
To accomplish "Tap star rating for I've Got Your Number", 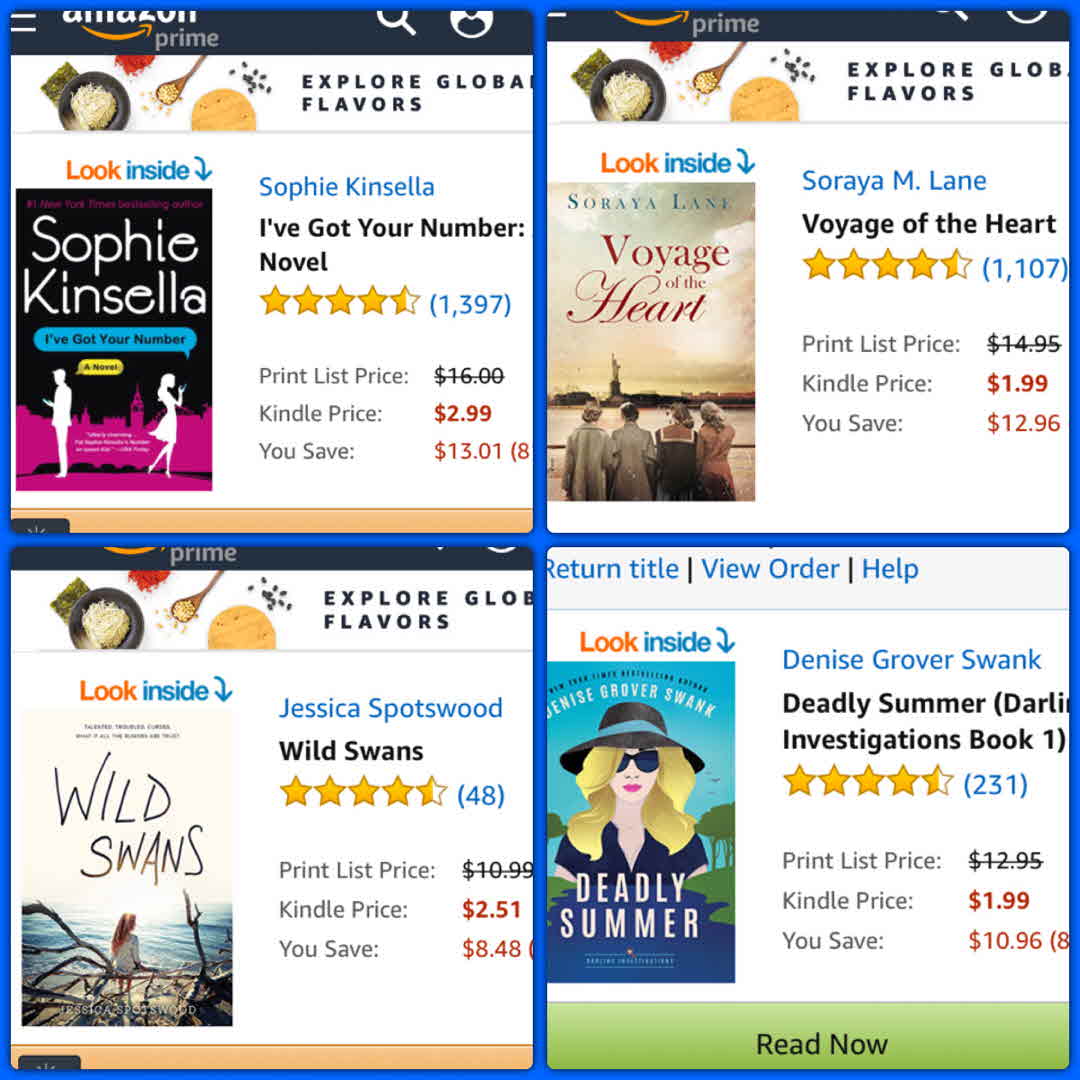I will 340,302.
